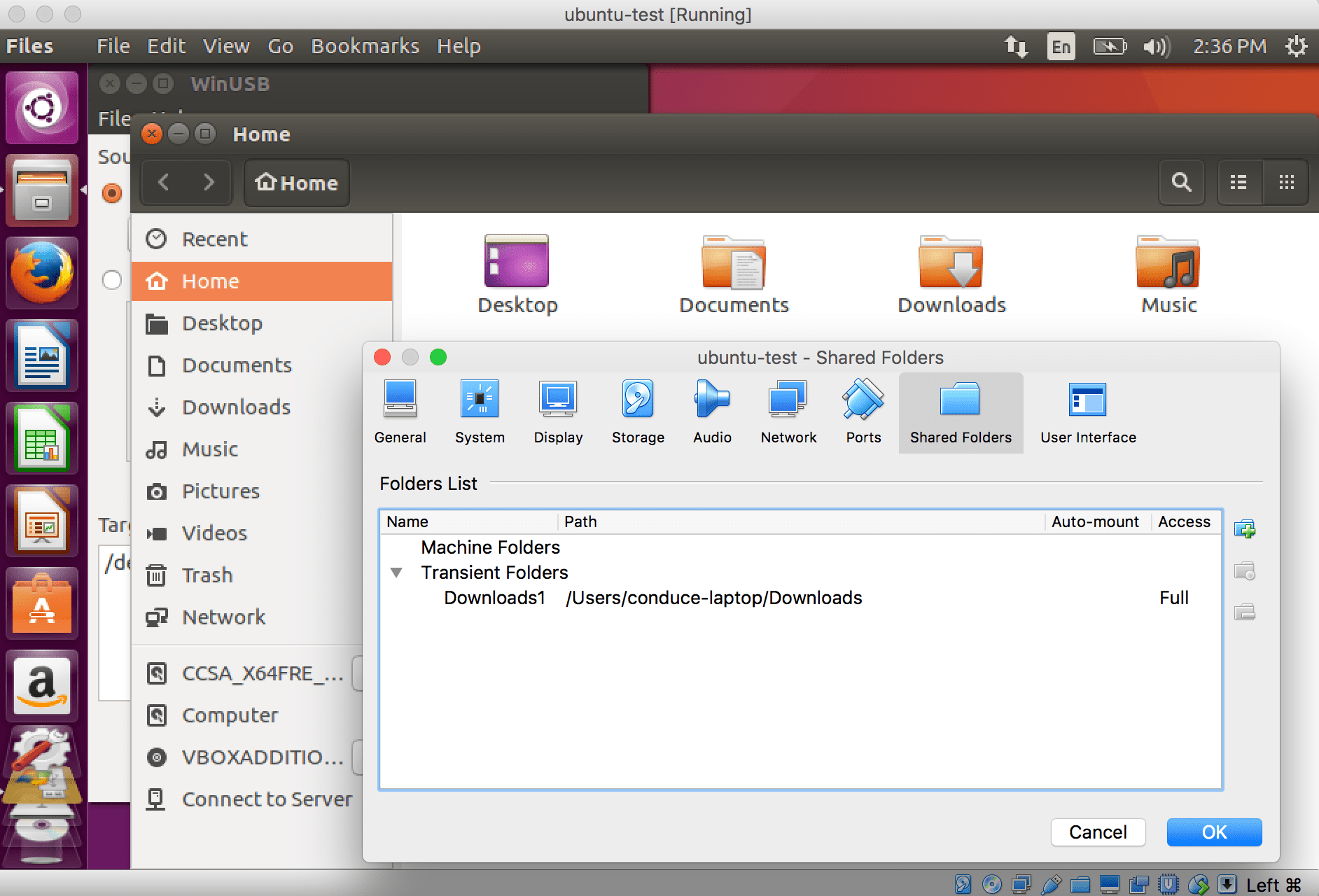
Task: Click the hard disk activity status icon
Action: 963,884
